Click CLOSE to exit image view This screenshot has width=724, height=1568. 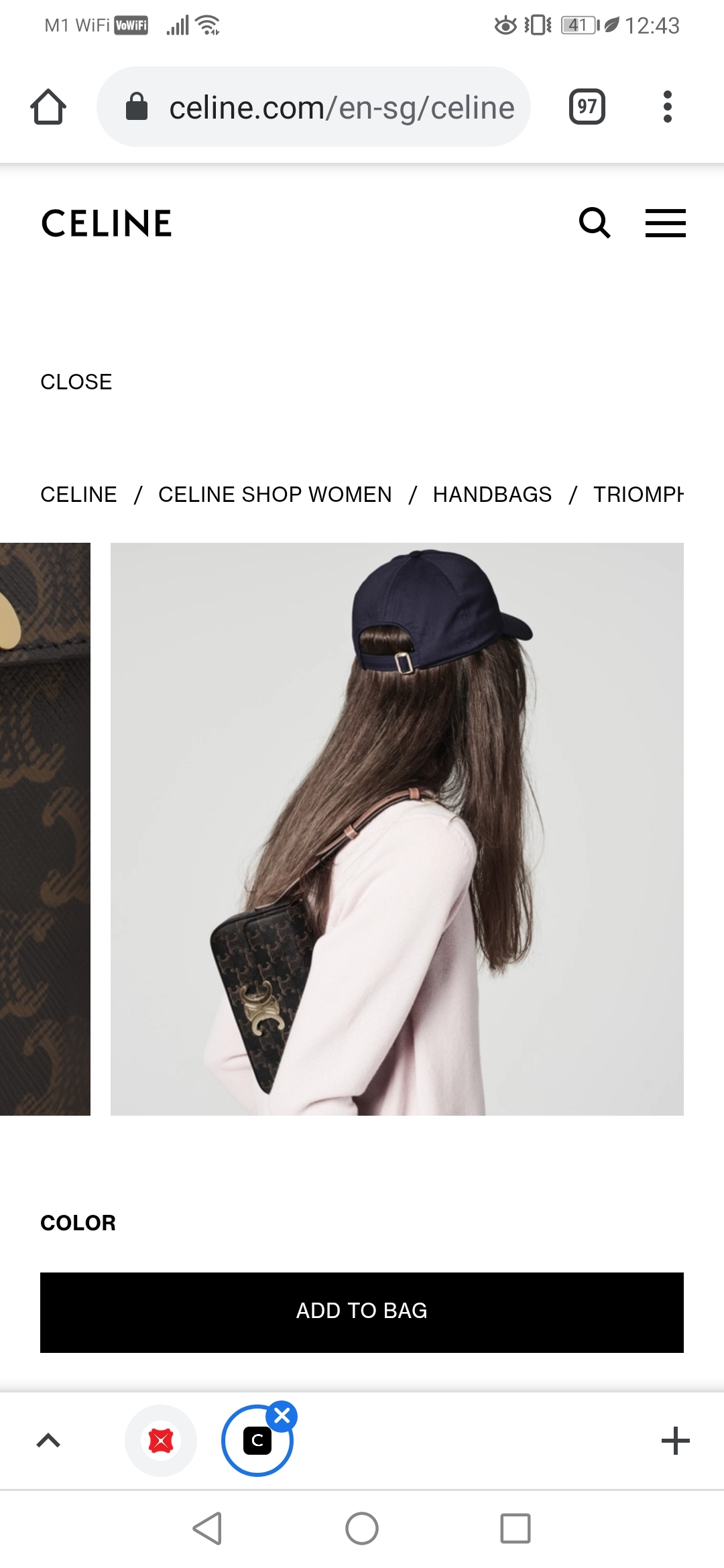76,382
